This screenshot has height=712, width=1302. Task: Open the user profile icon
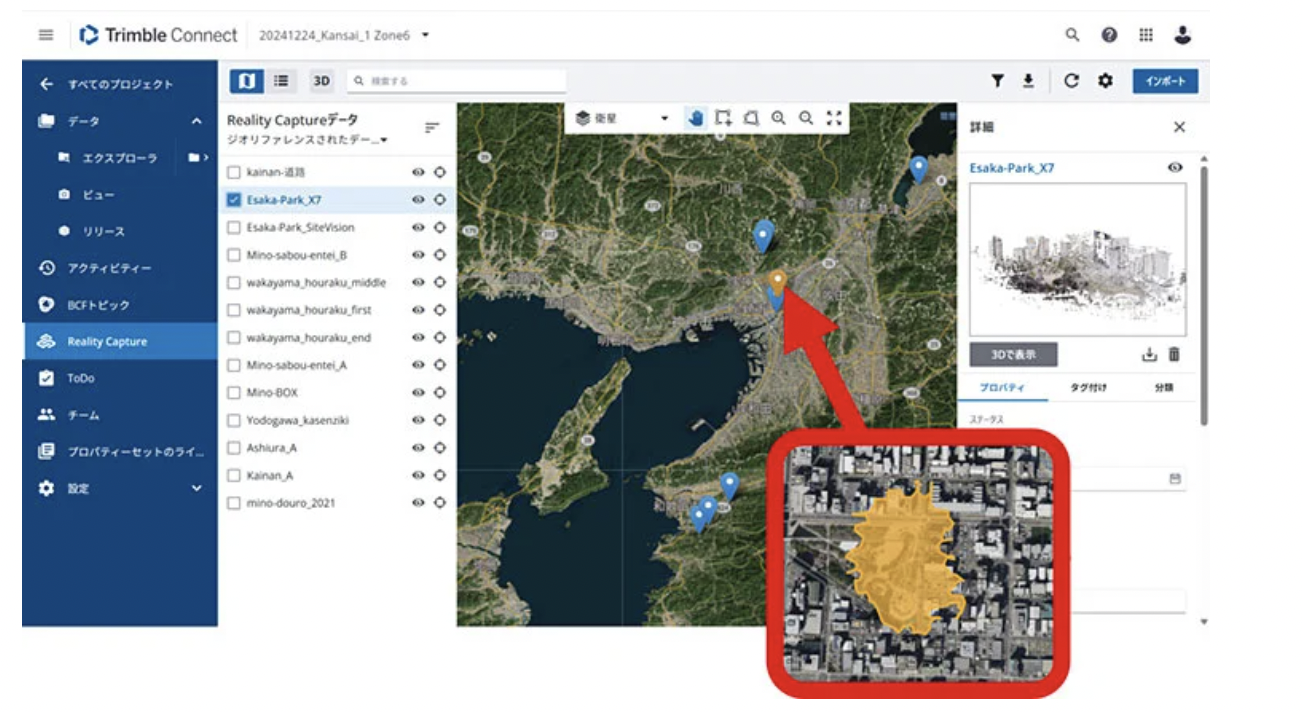[1183, 35]
